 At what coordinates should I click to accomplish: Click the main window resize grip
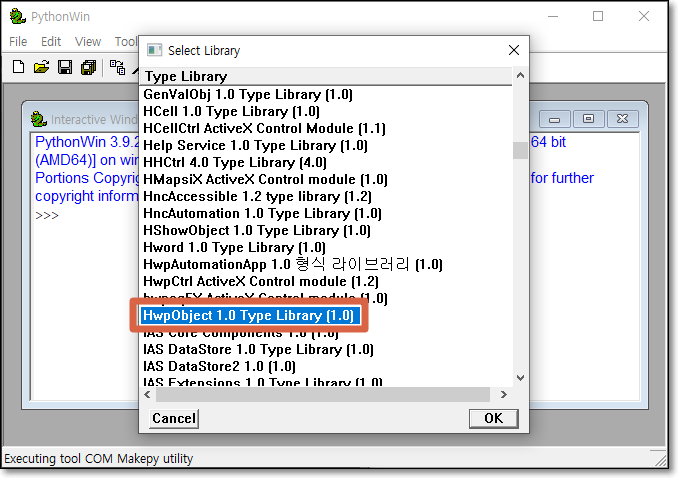tap(659, 459)
